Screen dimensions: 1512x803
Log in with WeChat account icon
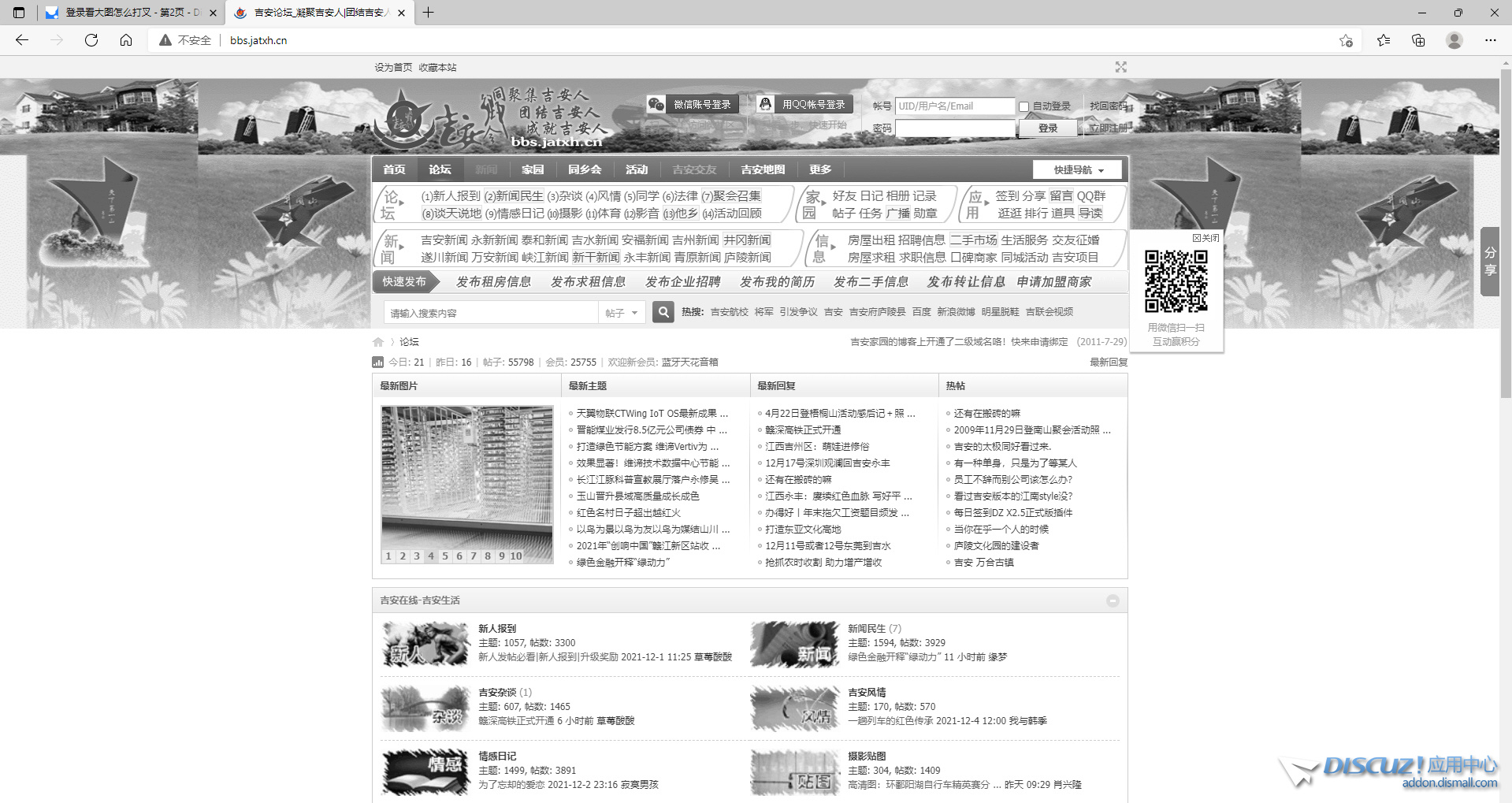656,104
